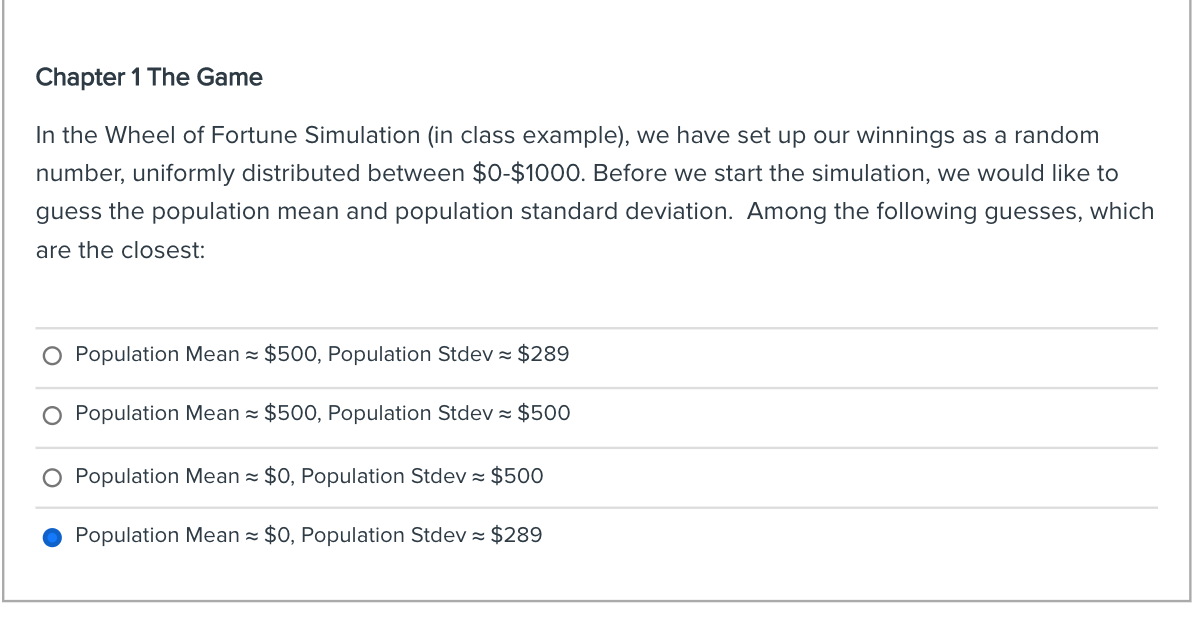Click the "$0-$1000" range in the question
Screen dimensions: 1202x620
(530, 174)
